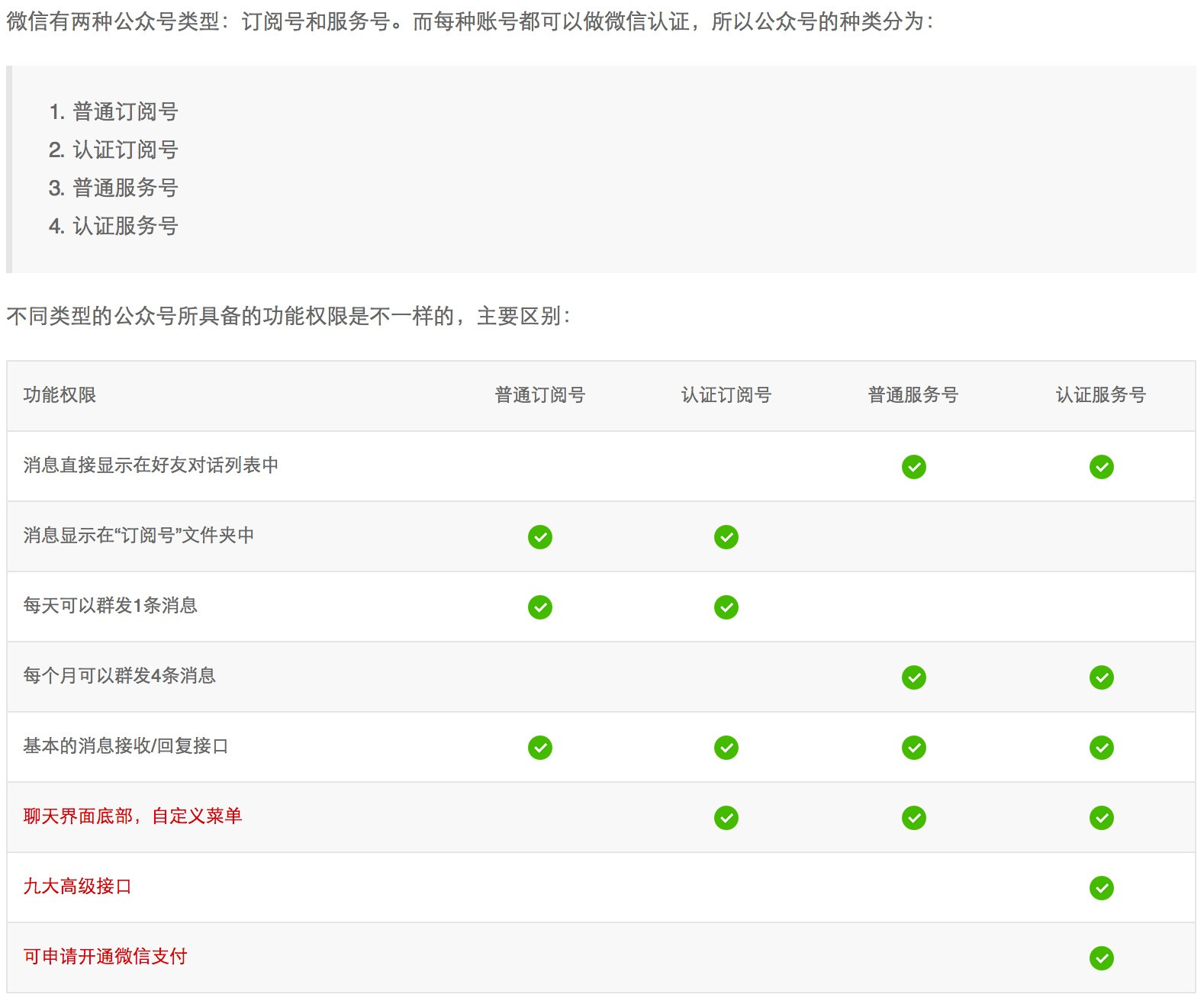Click 认证订阅号 checkmark for 聊天界面底部，自定义菜单
1204x1001 pixels.
[726, 818]
